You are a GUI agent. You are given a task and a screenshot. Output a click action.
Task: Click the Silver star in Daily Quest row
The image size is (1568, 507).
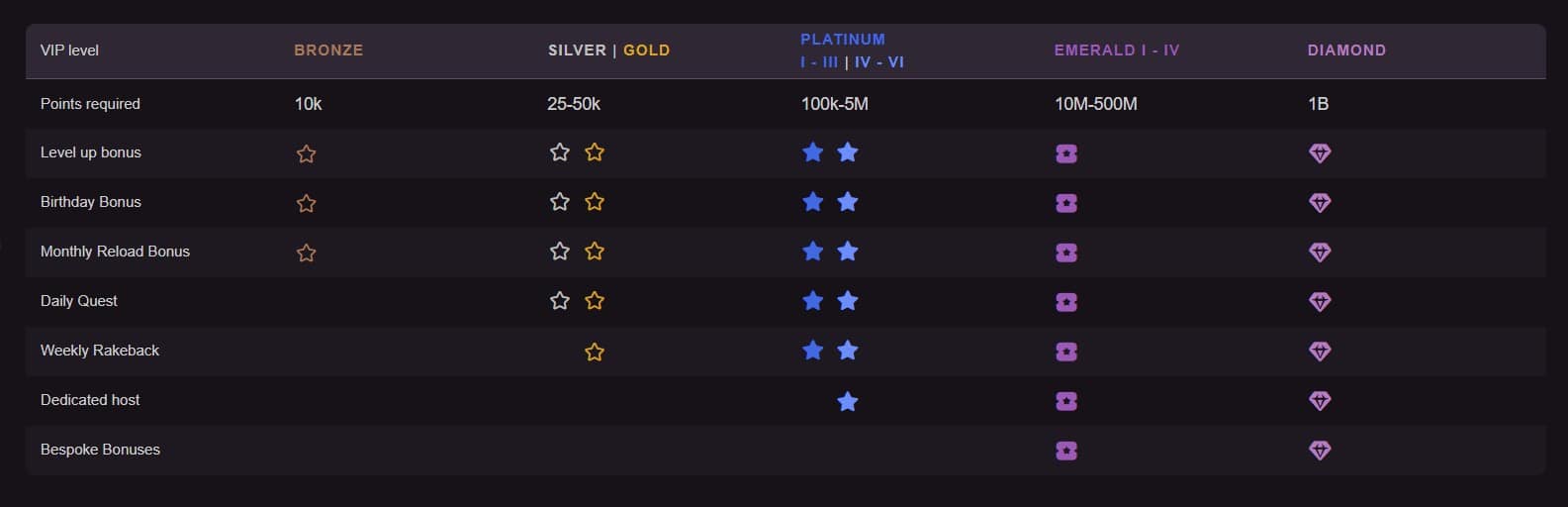point(560,301)
